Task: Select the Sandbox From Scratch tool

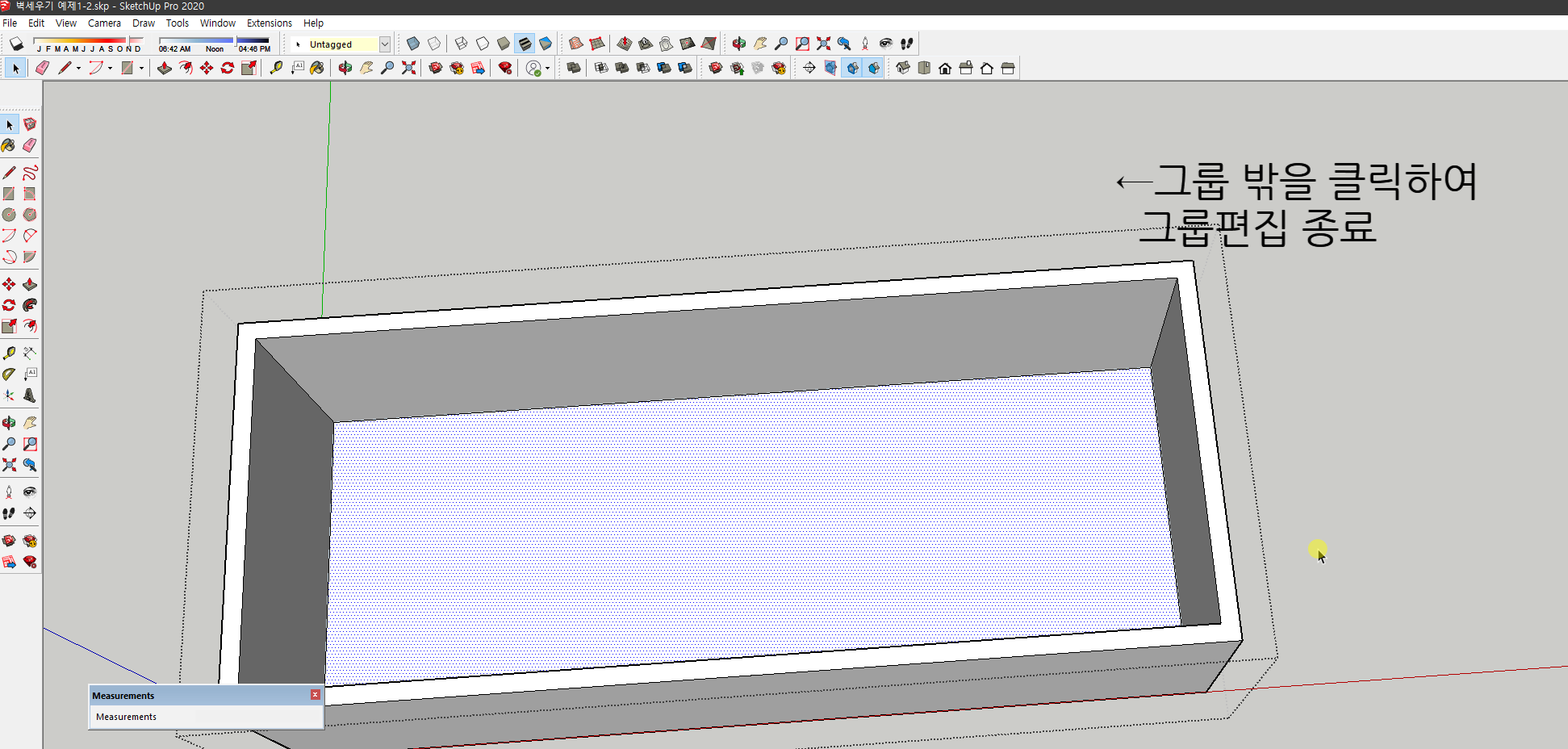Action: tap(597, 44)
